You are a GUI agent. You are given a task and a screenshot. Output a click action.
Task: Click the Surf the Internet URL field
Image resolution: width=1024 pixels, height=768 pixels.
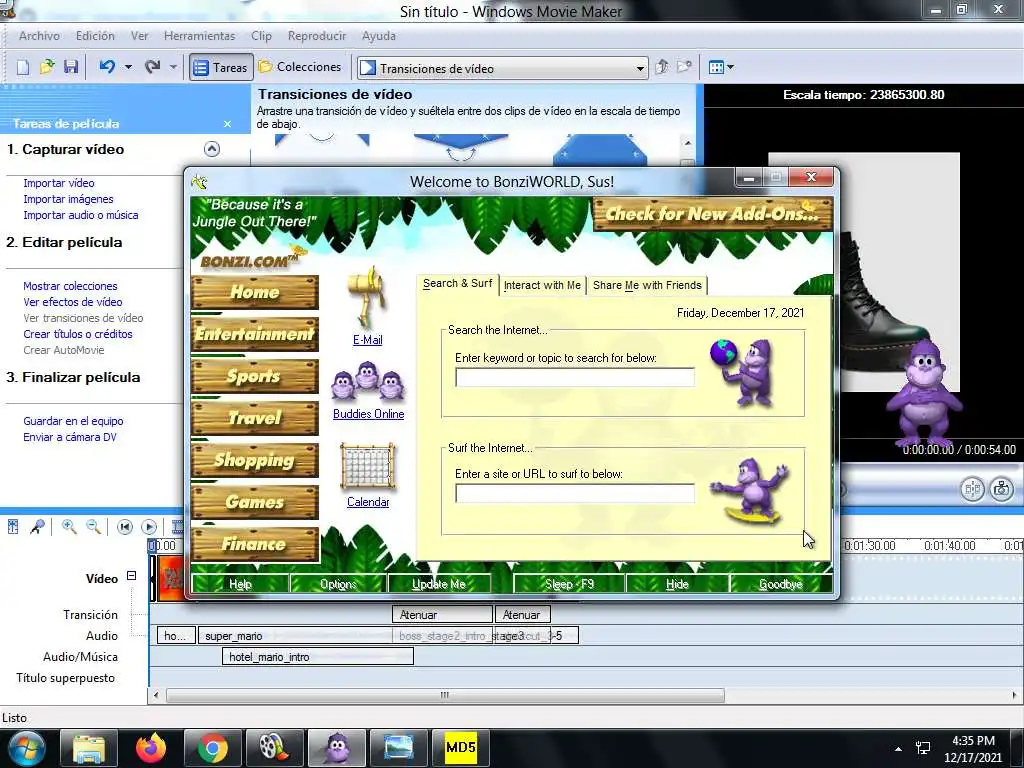point(575,493)
